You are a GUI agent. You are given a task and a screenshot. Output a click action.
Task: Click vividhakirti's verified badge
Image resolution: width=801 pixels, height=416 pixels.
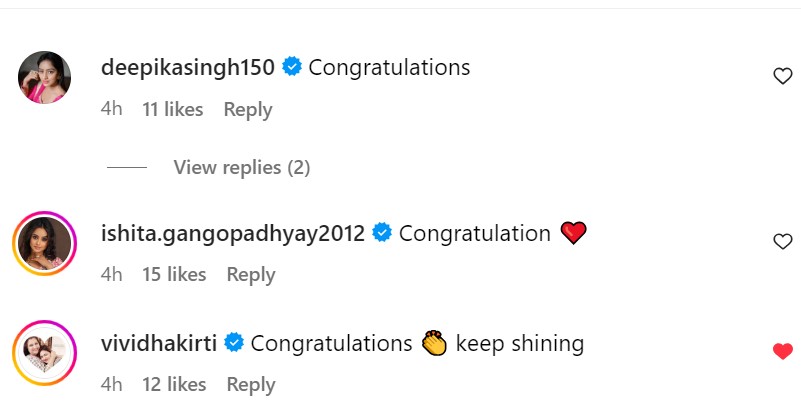235,343
